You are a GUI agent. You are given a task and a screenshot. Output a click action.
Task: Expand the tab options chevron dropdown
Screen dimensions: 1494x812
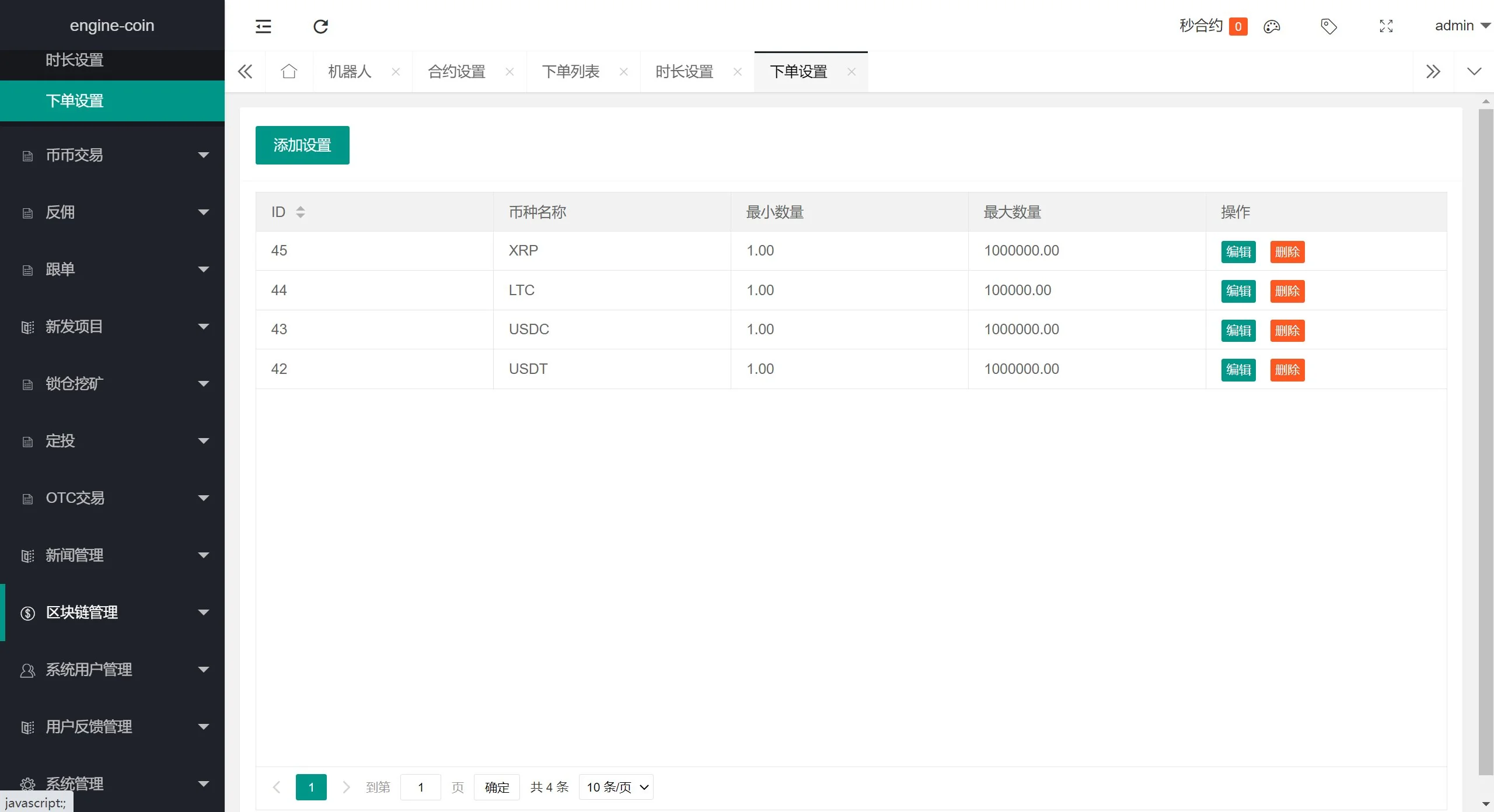1474,72
